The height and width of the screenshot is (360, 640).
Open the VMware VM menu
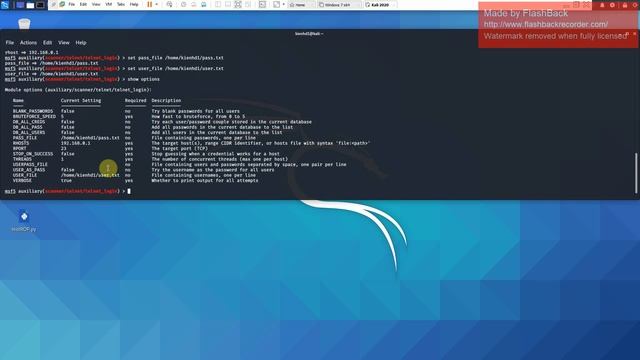pyautogui.click(x=109, y=4)
